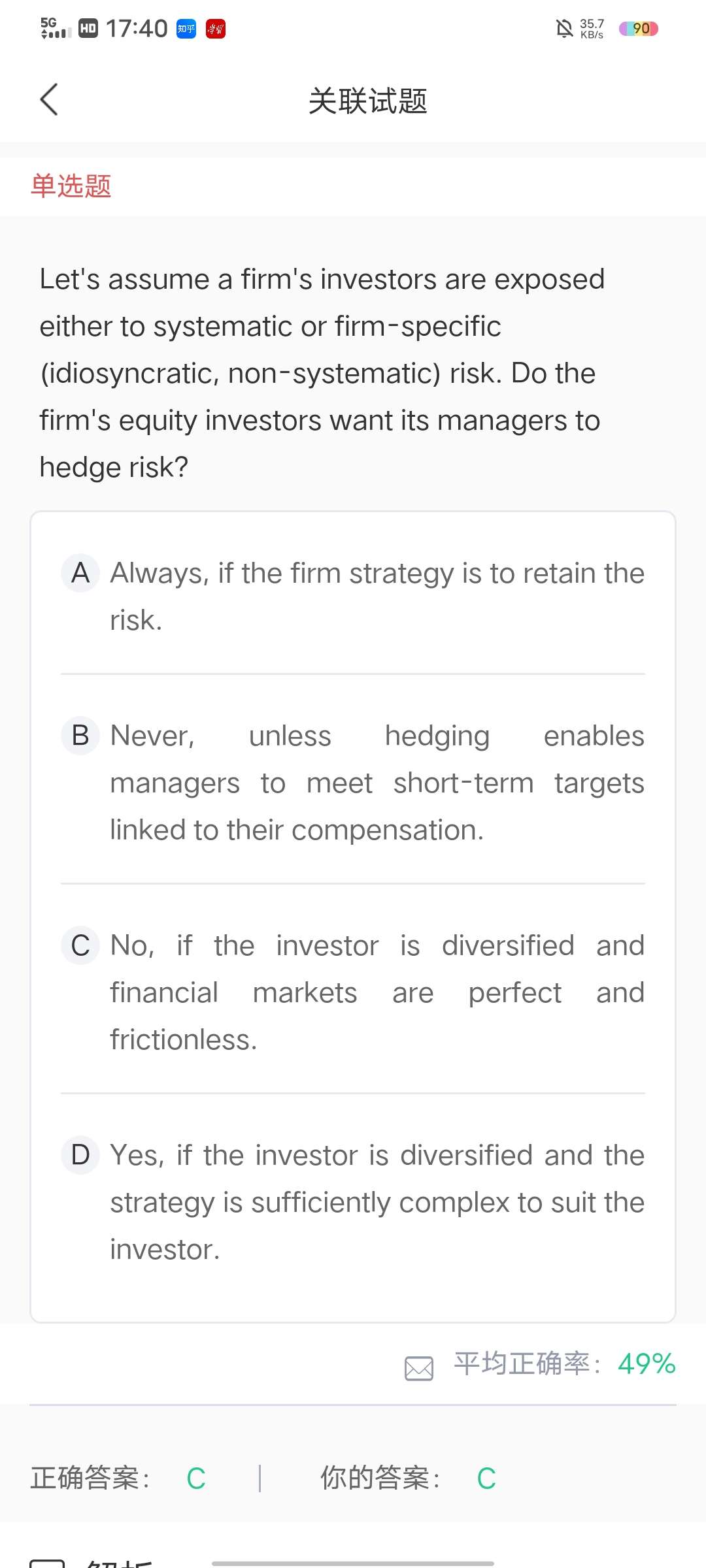Tap the battery level indicator
The width and height of the screenshot is (706, 1568).
pos(639,29)
